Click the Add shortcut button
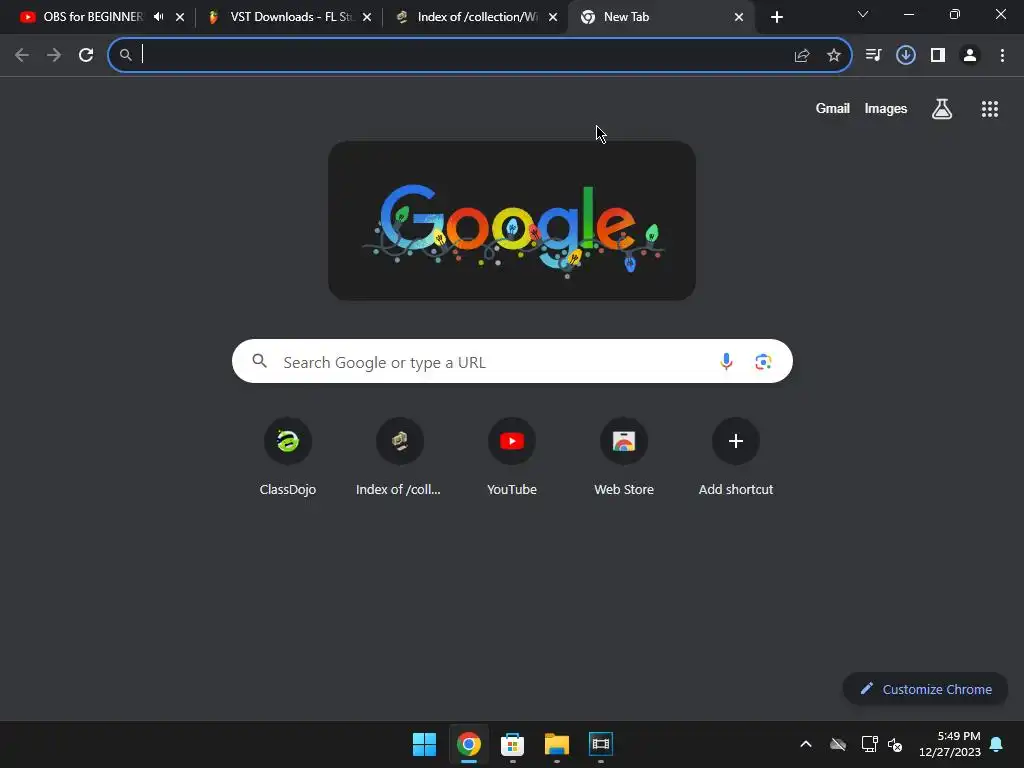The width and height of the screenshot is (1024, 768). click(x=736, y=456)
